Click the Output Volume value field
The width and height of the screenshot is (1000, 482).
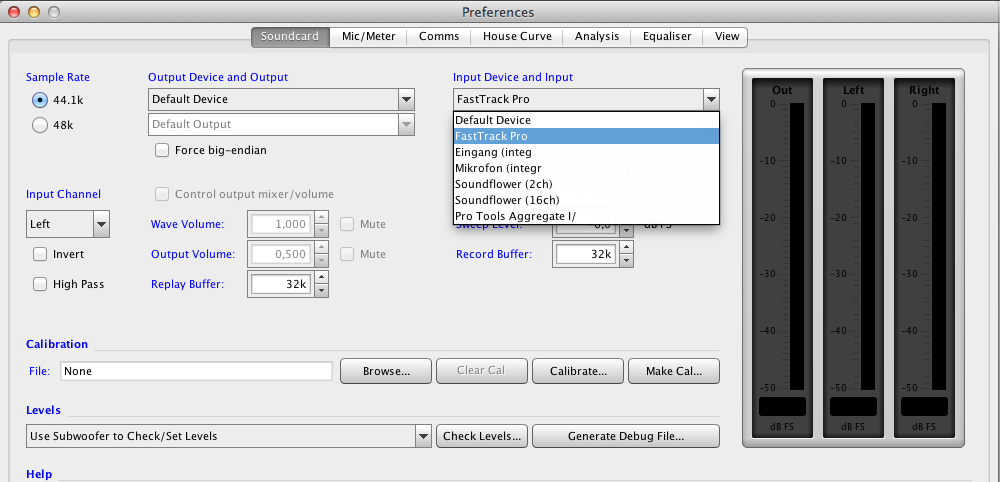tap(281, 254)
